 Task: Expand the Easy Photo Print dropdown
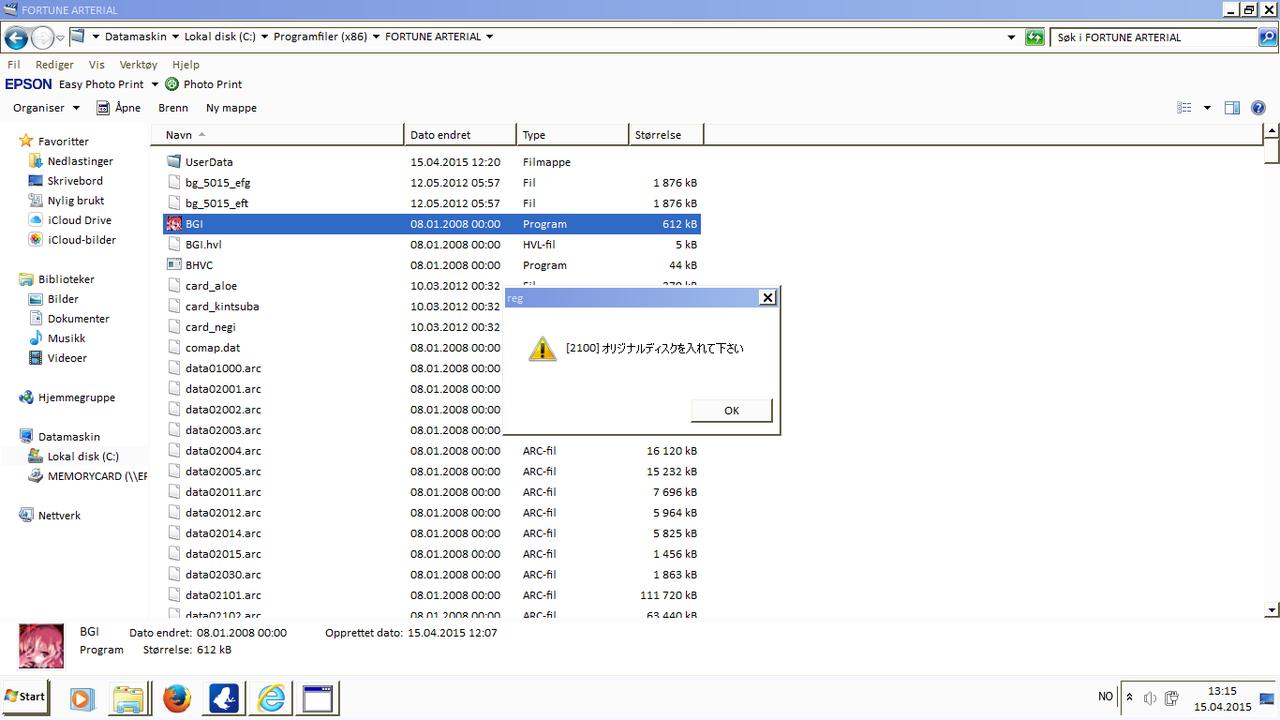click(155, 85)
